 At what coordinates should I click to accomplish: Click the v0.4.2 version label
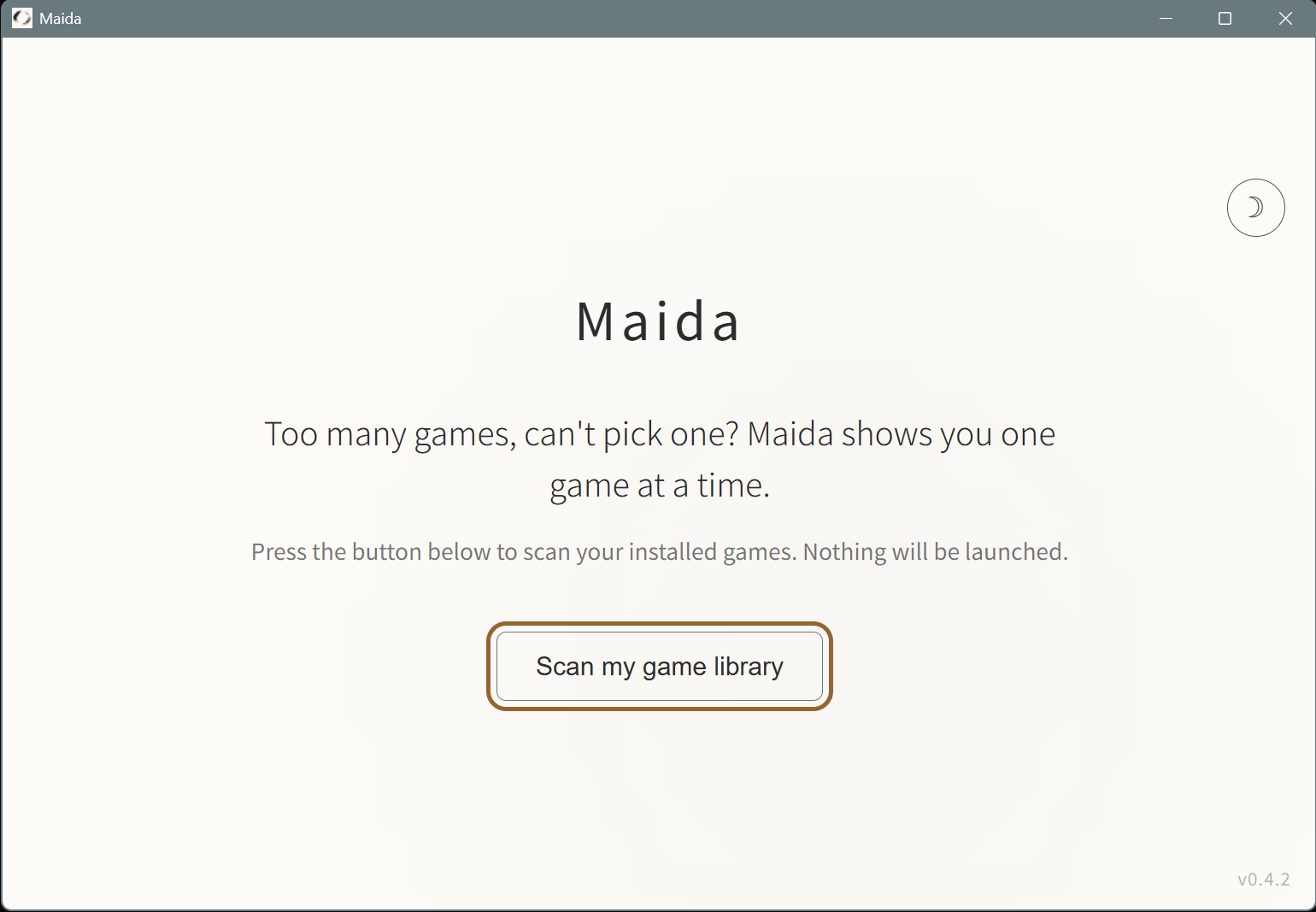(1263, 879)
